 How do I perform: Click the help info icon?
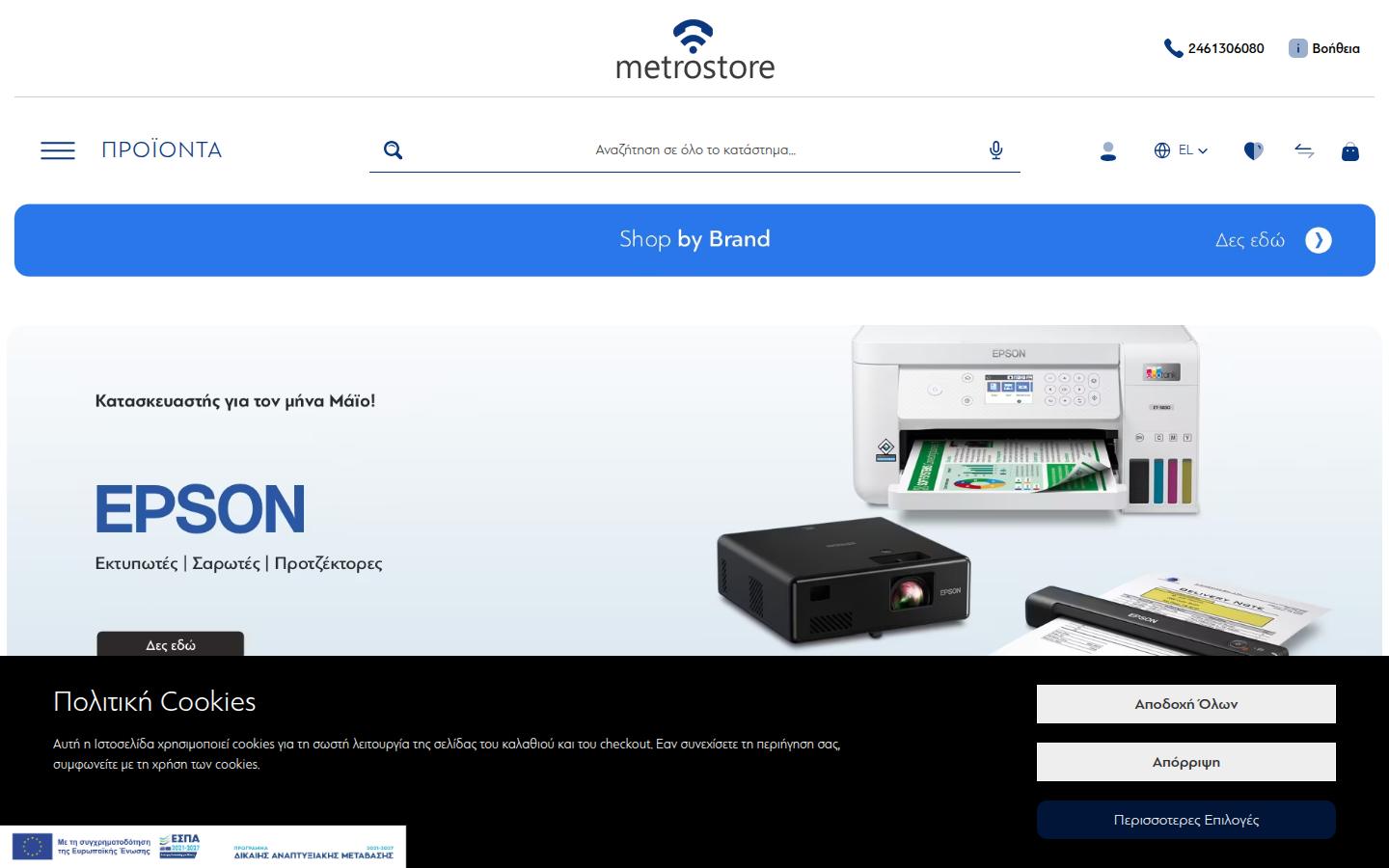tap(1297, 48)
